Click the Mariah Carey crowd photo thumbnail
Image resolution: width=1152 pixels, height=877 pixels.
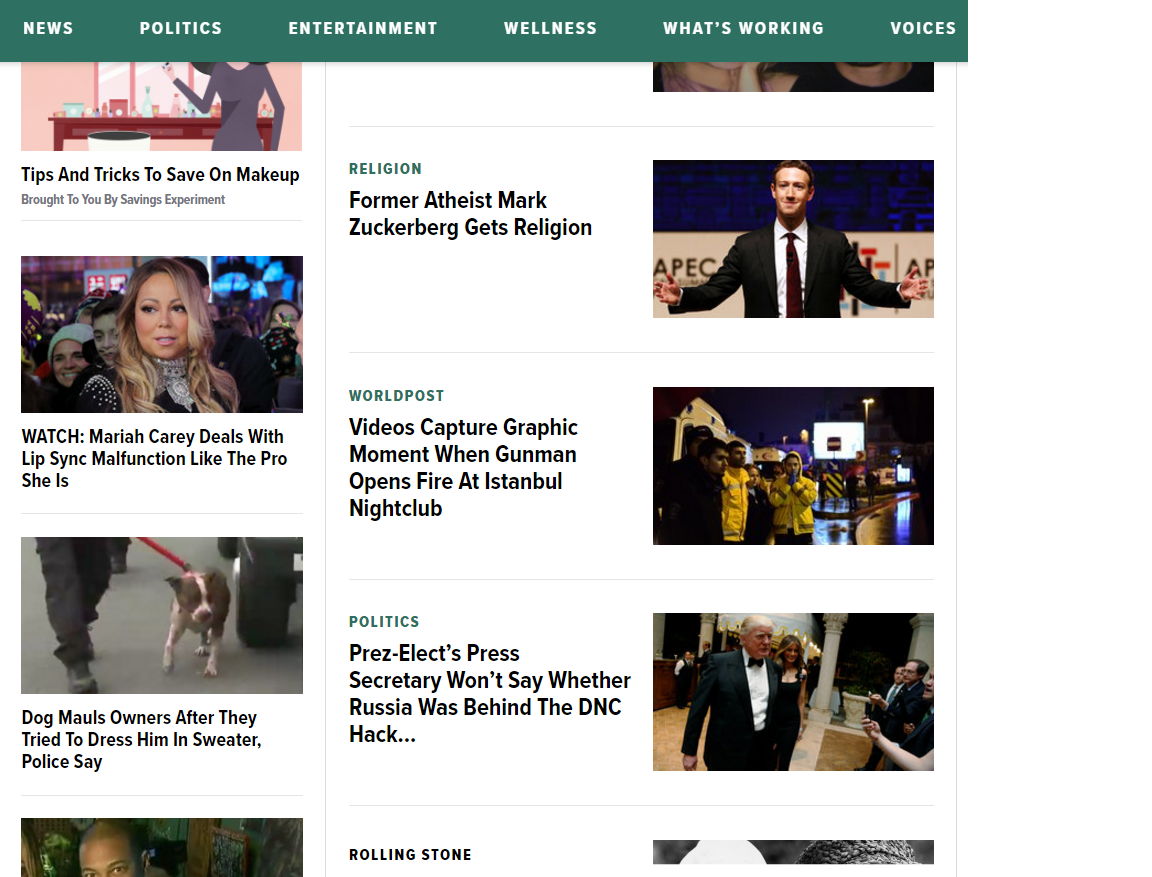162,334
